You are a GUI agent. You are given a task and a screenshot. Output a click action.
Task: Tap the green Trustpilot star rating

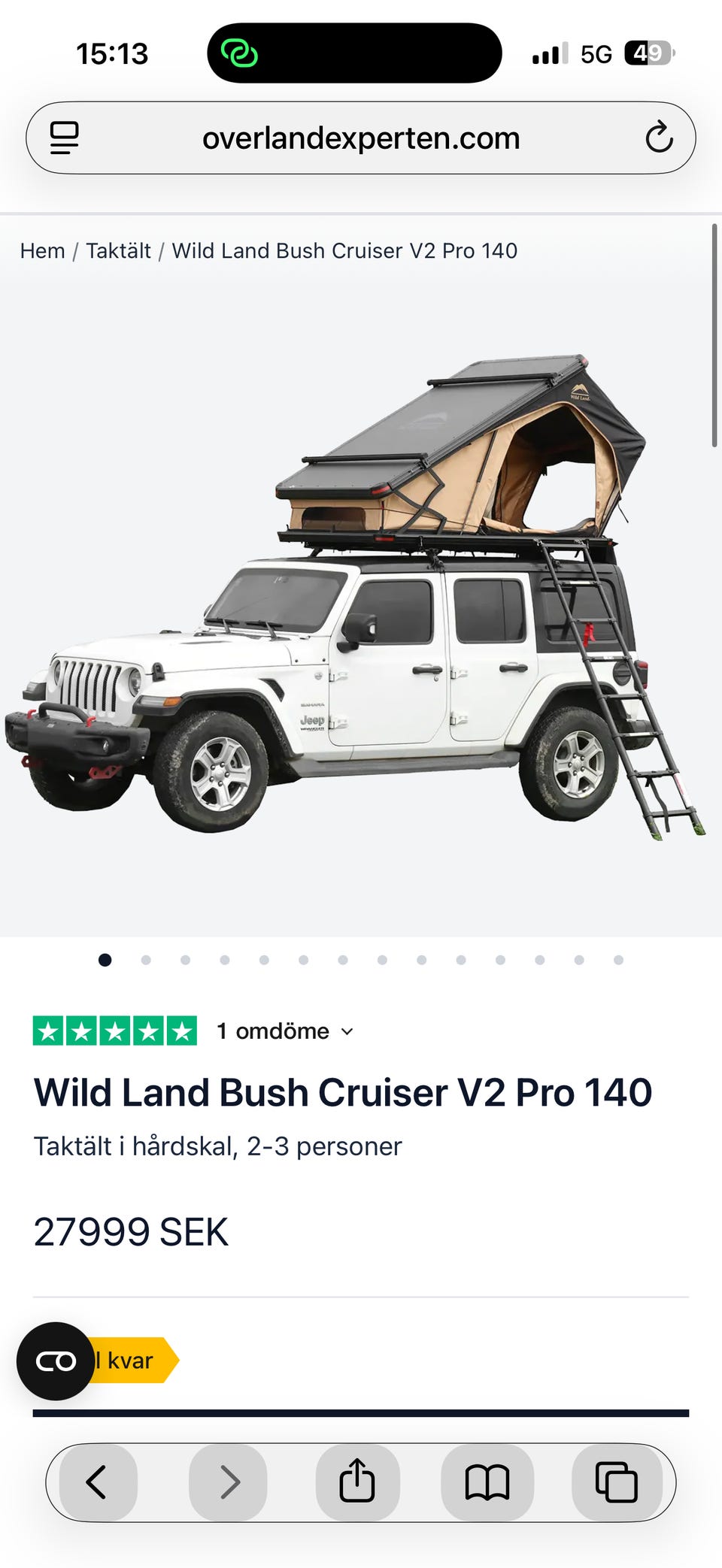115,1031
